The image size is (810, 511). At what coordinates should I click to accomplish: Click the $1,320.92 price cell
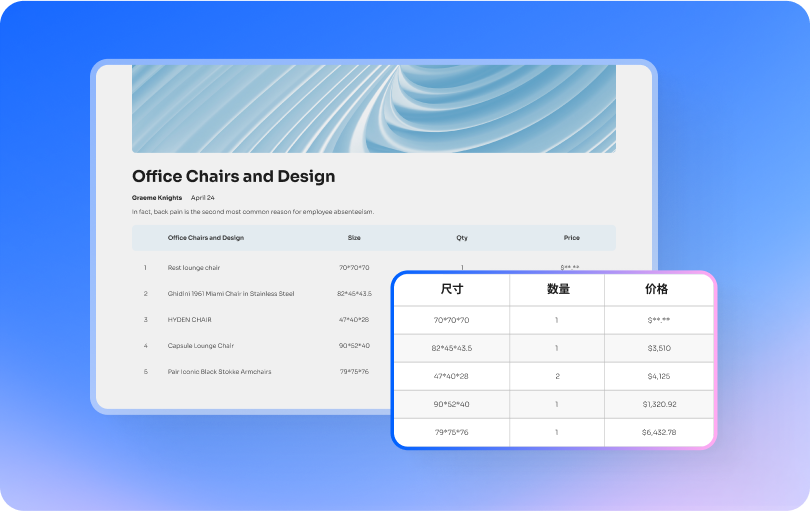tap(658, 404)
